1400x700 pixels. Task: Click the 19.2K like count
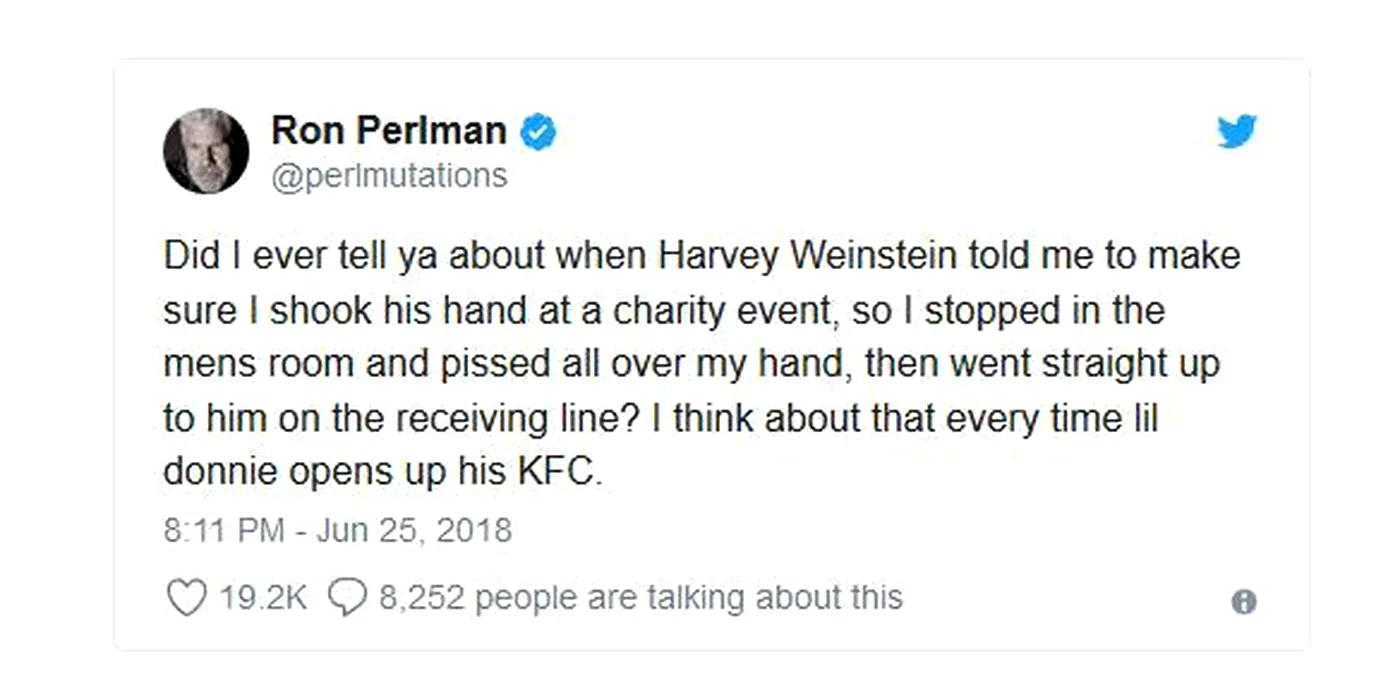[x=263, y=598]
